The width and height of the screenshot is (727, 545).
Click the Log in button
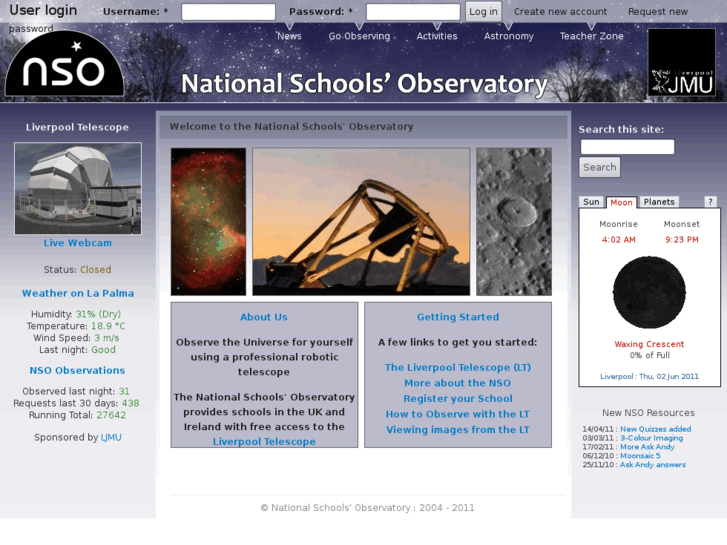click(483, 12)
